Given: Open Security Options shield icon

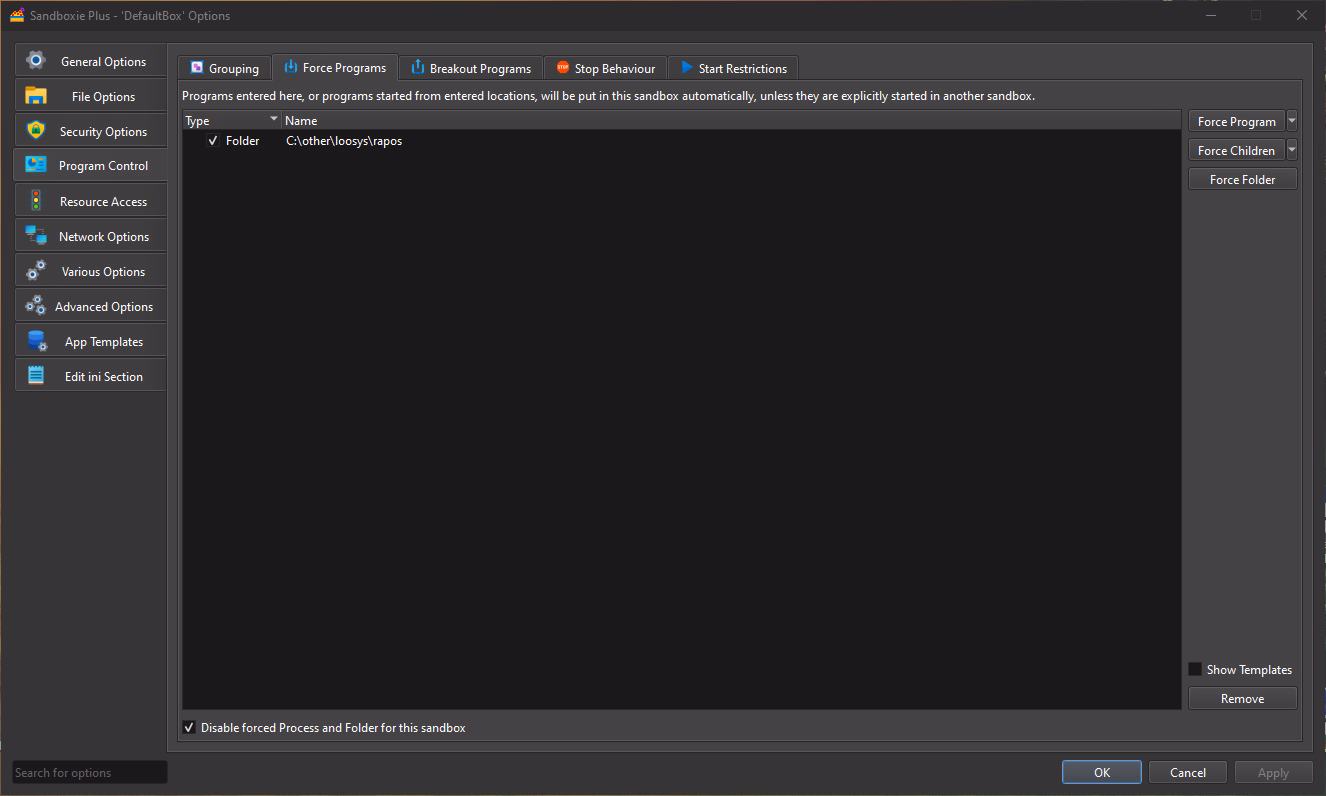Looking at the screenshot, I should pyautogui.click(x=36, y=131).
